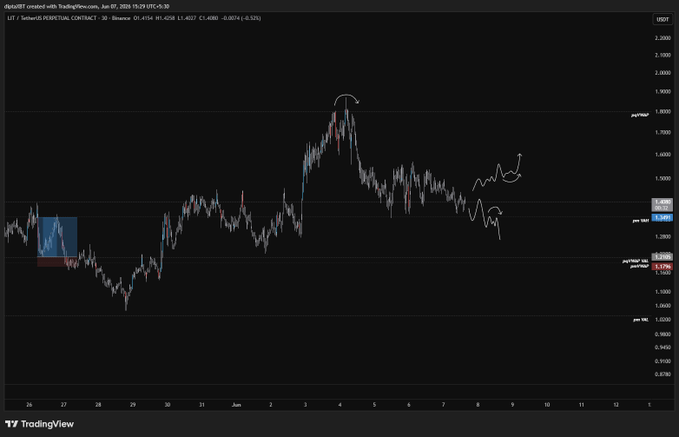Click the 0.8780 price axis value
This screenshot has width=679, height=437.
coord(663,374)
